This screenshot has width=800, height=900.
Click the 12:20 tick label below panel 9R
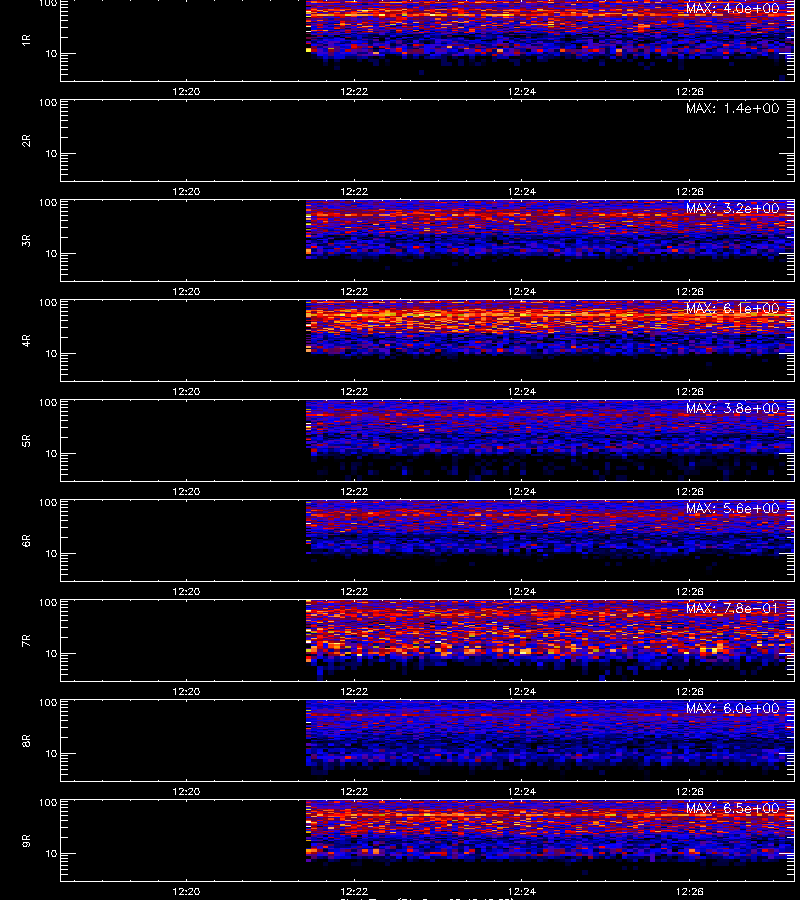[x=186, y=891]
